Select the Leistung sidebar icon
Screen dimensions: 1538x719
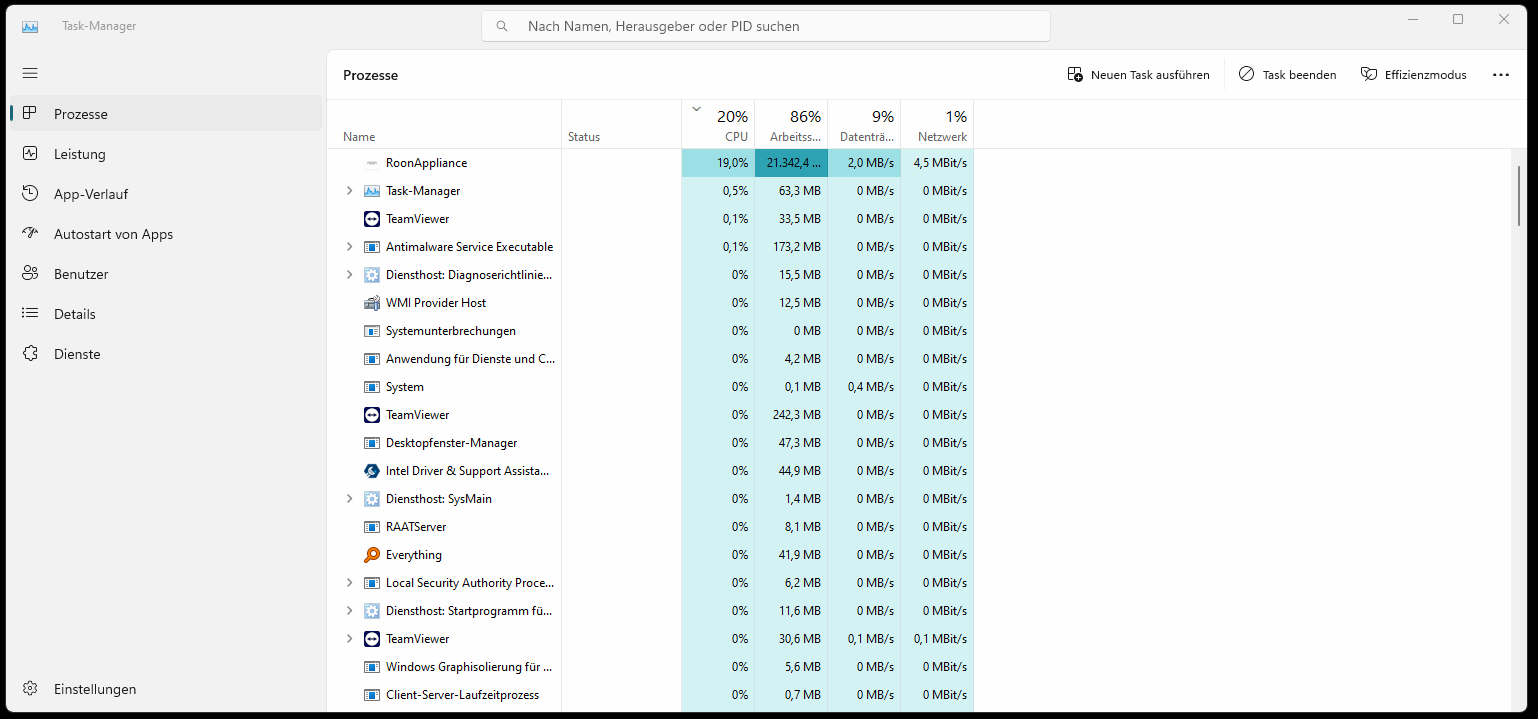(x=29, y=153)
